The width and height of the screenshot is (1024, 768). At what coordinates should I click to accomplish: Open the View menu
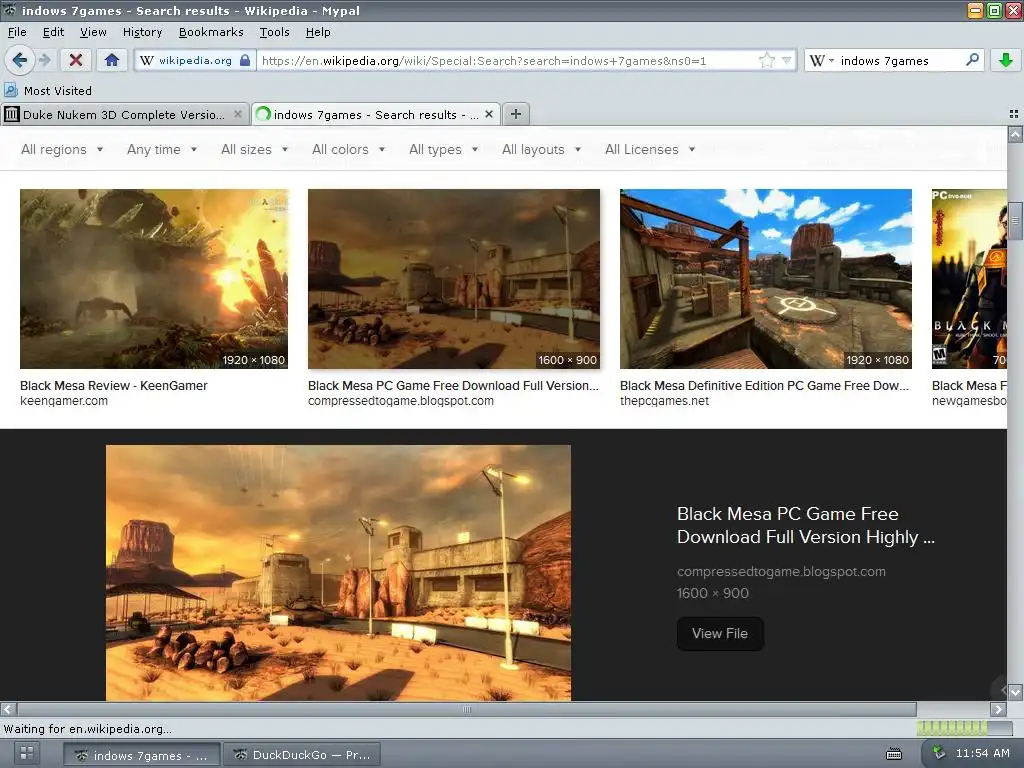pyautogui.click(x=93, y=32)
